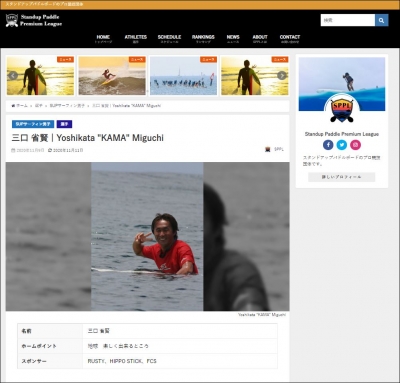Open the RANKINGS menu item
This screenshot has height=383, width=400.
tap(203, 39)
